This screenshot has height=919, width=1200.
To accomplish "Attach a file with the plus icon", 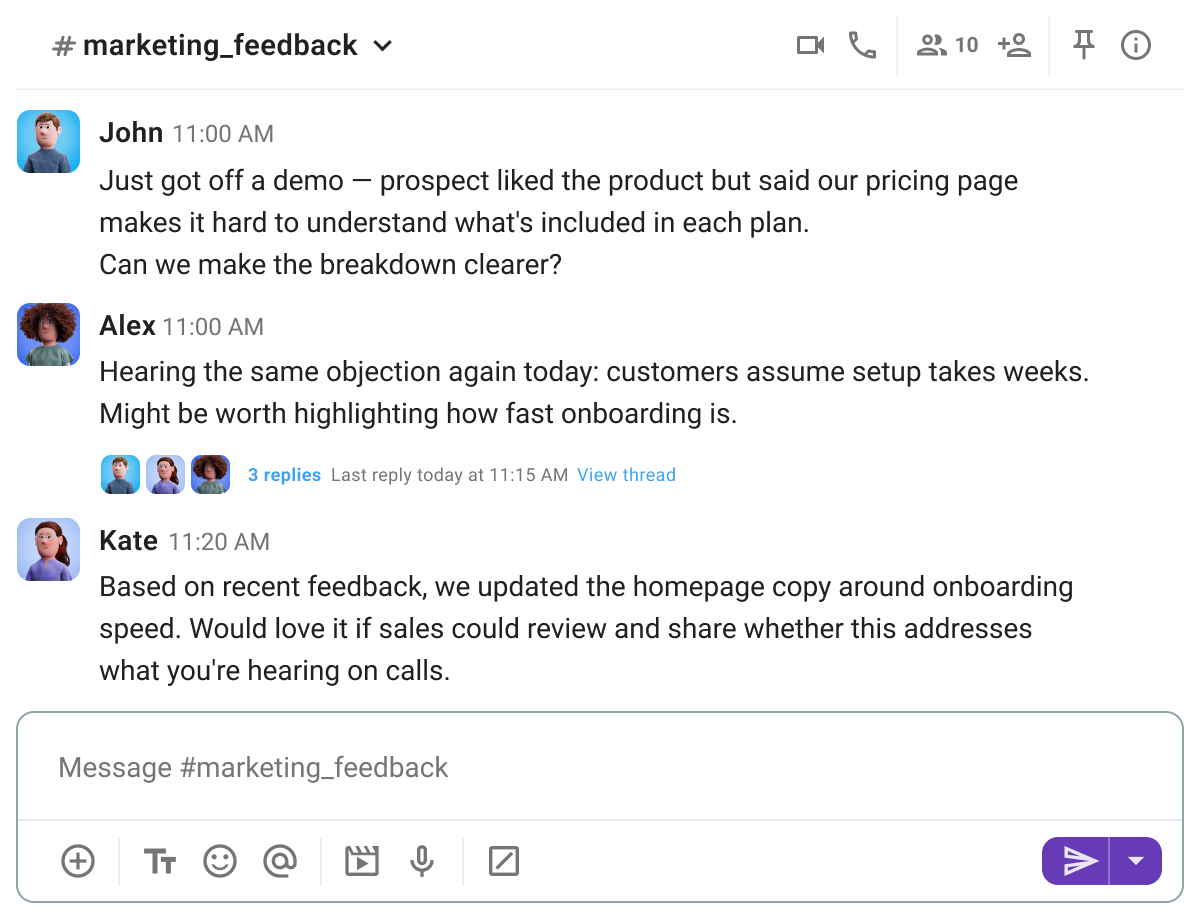I will tap(77, 861).
